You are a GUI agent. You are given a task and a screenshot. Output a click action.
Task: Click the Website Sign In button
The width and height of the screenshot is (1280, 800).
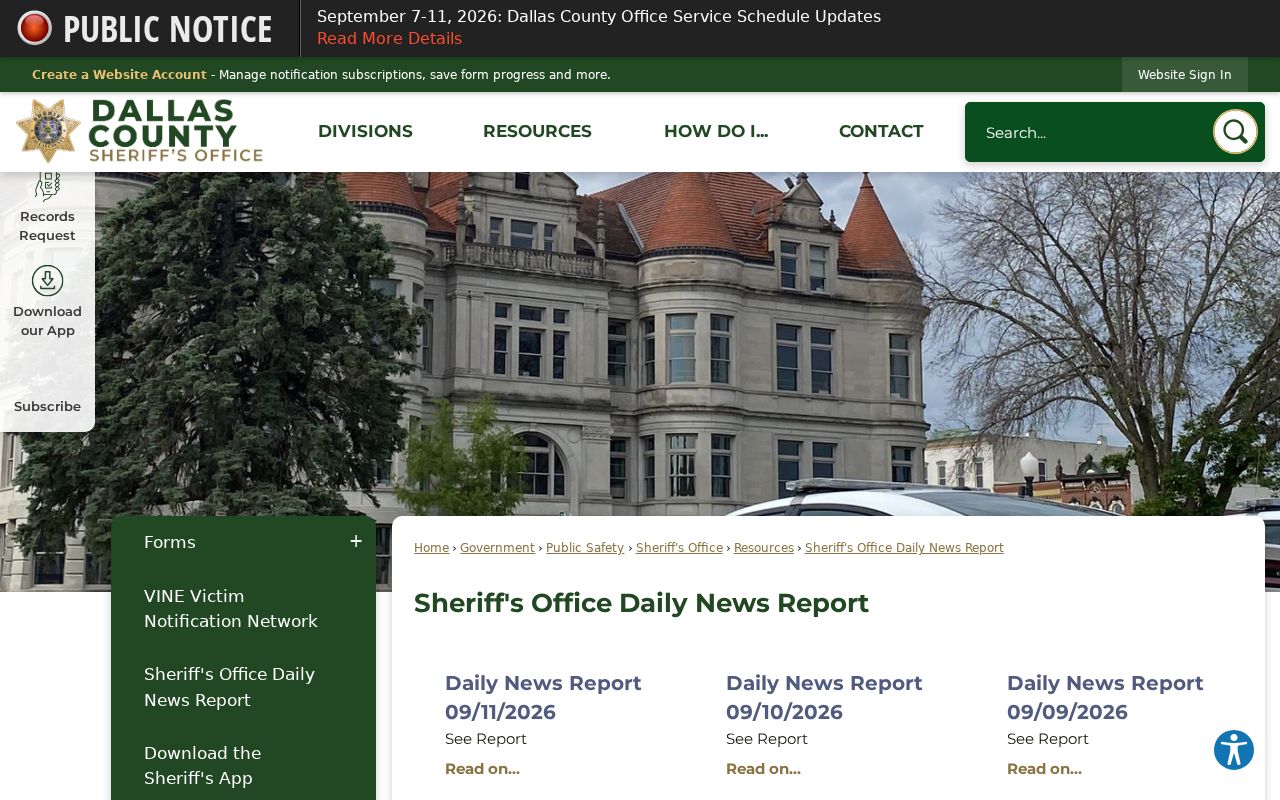(x=1185, y=75)
